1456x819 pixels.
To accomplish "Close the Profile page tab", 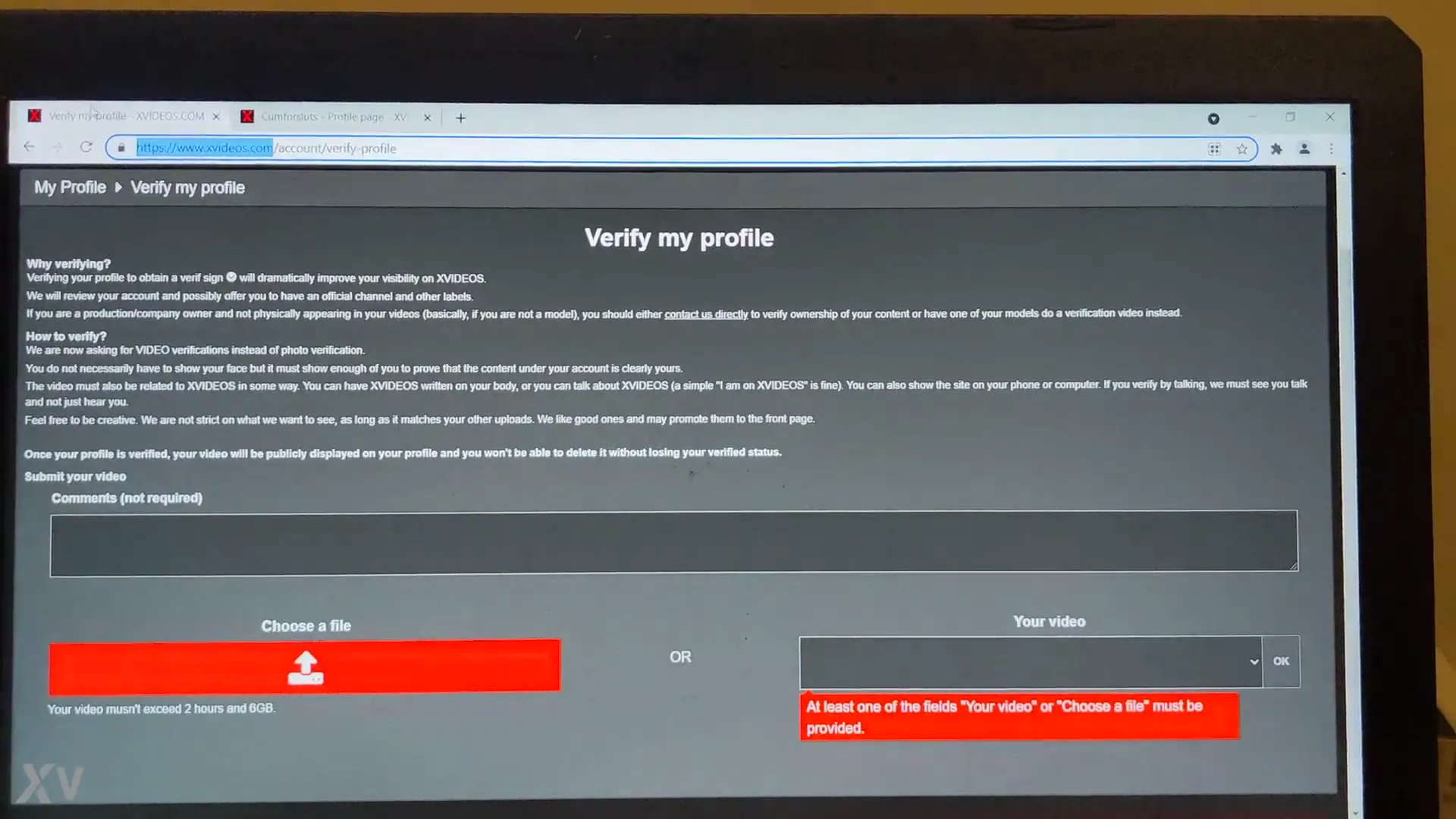I will point(427,118).
